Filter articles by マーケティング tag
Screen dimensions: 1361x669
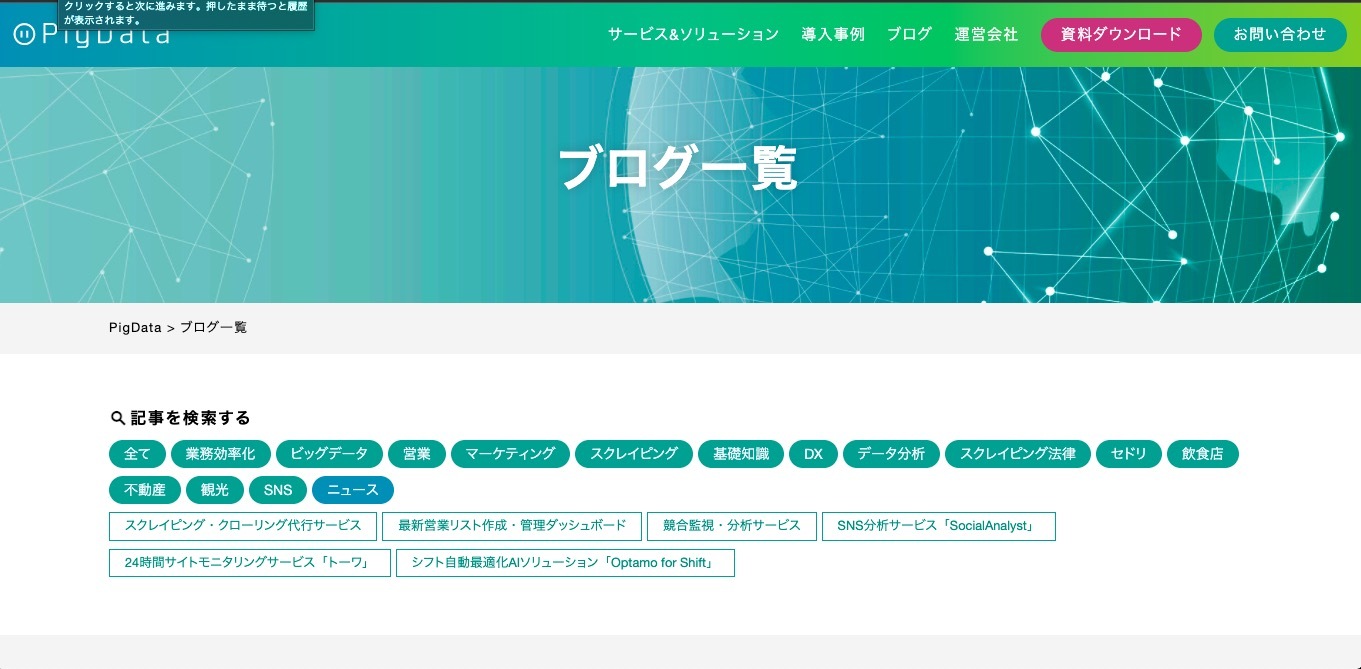point(510,454)
